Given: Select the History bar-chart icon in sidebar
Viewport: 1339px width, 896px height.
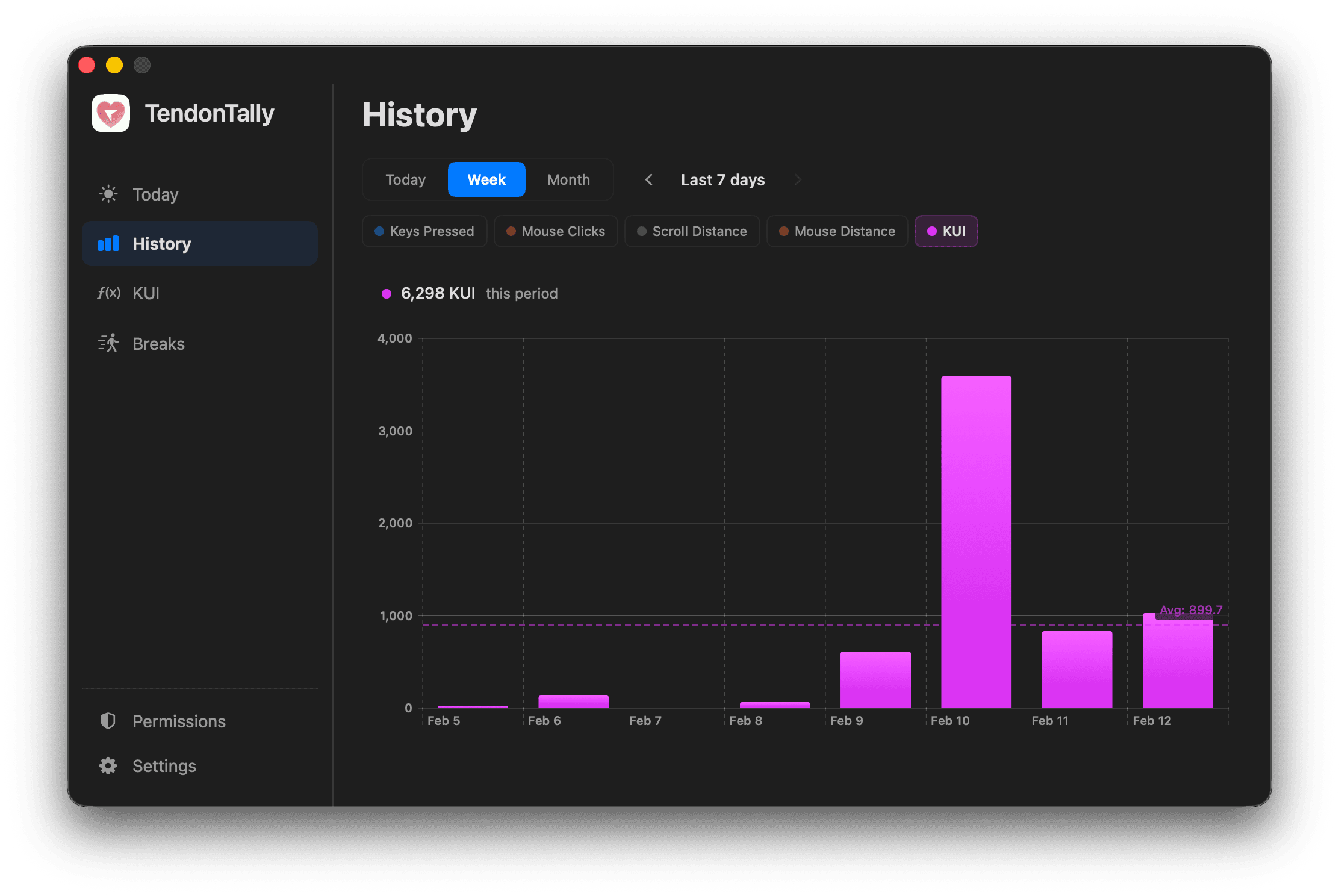Looking at the screenshot, I should point(108,243).
